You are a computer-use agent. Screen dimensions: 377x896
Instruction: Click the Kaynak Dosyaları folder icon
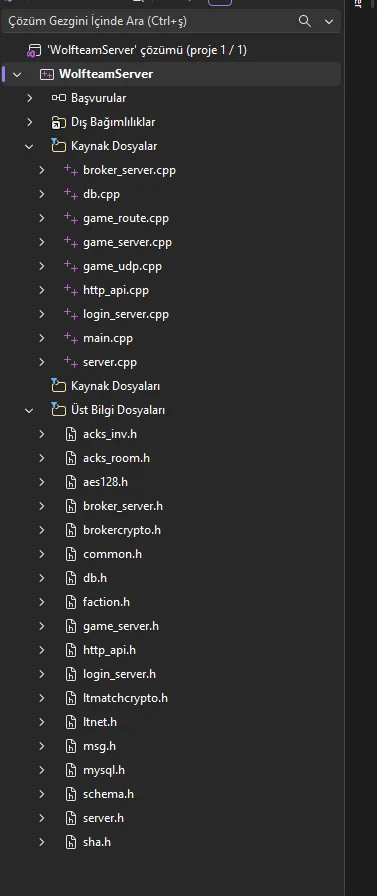tap(58, 386)
